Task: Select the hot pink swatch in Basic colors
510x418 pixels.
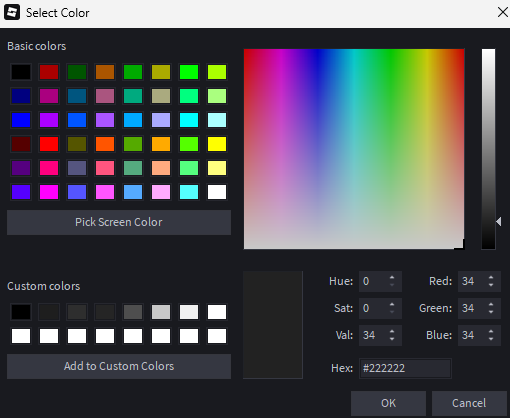Action: point(49,168)
